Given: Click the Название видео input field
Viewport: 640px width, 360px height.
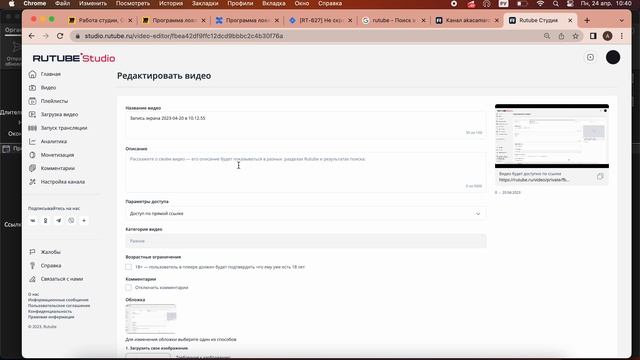Looking at the screenshot, I should (306, 125).
